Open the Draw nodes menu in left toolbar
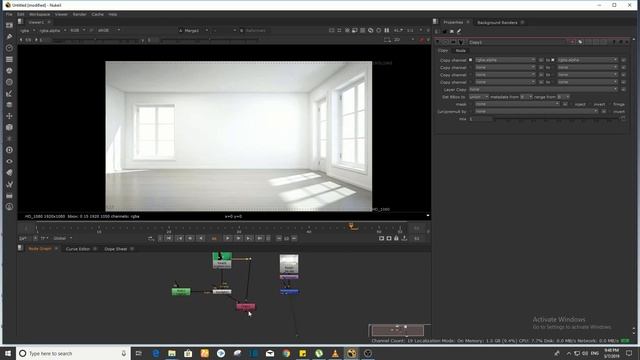Viewport: 640px width, 360px height. (x=9, y=37)
